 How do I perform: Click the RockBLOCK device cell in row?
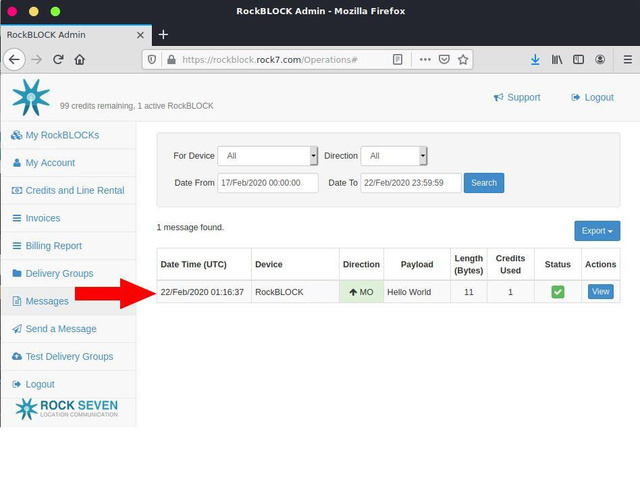coord(295,292)
